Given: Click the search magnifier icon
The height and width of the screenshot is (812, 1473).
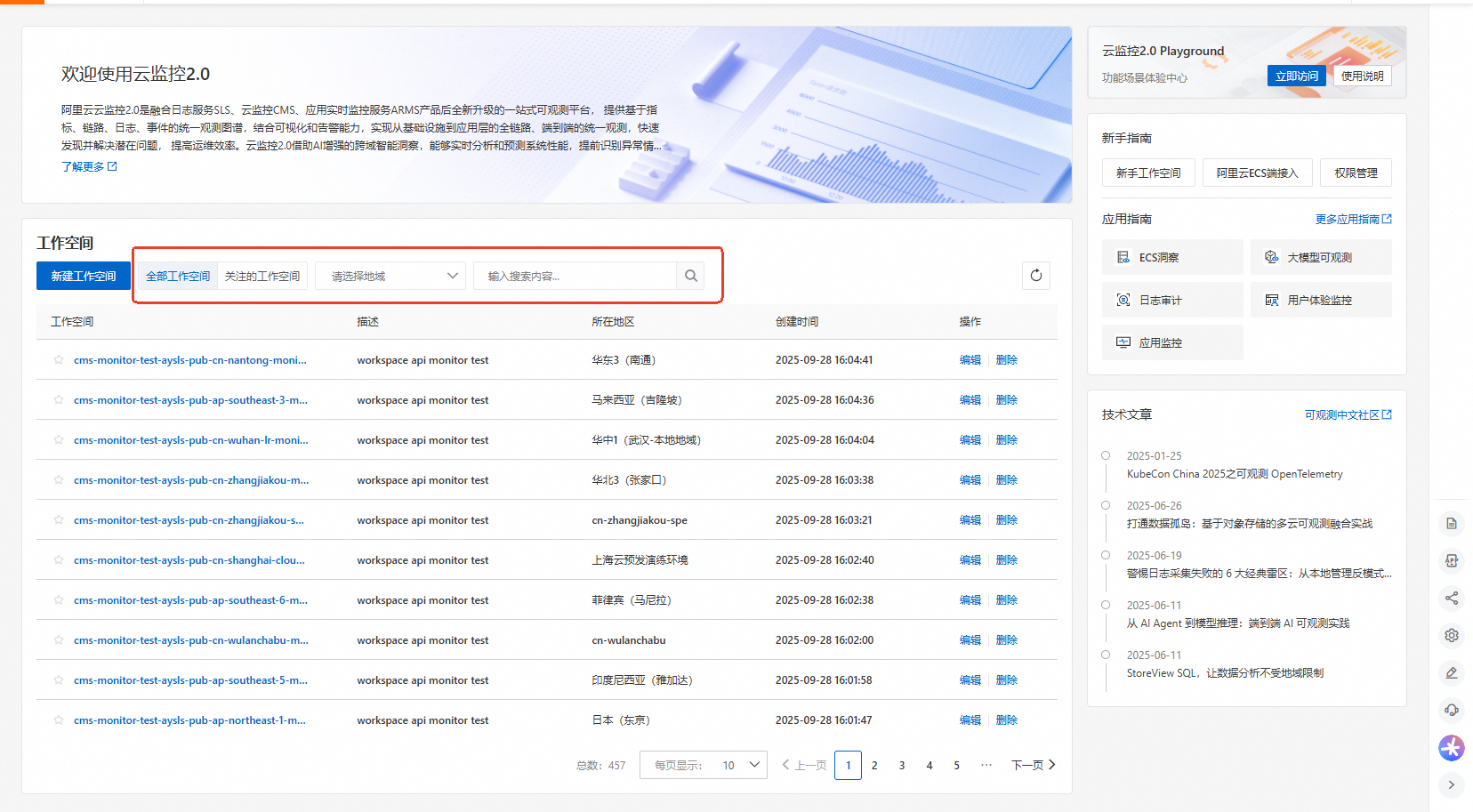Looking at the screenshot, I should click(x=691, y=276).
